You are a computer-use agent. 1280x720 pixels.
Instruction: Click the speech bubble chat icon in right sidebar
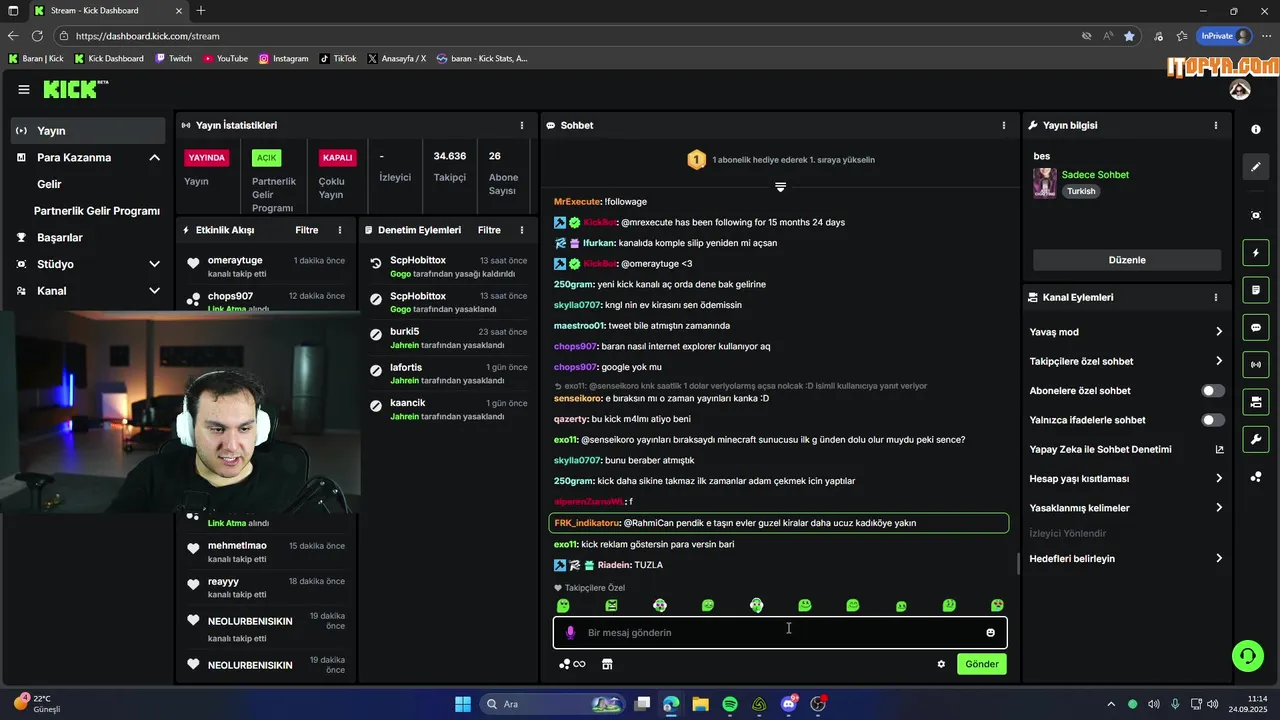click(1256, 327)
